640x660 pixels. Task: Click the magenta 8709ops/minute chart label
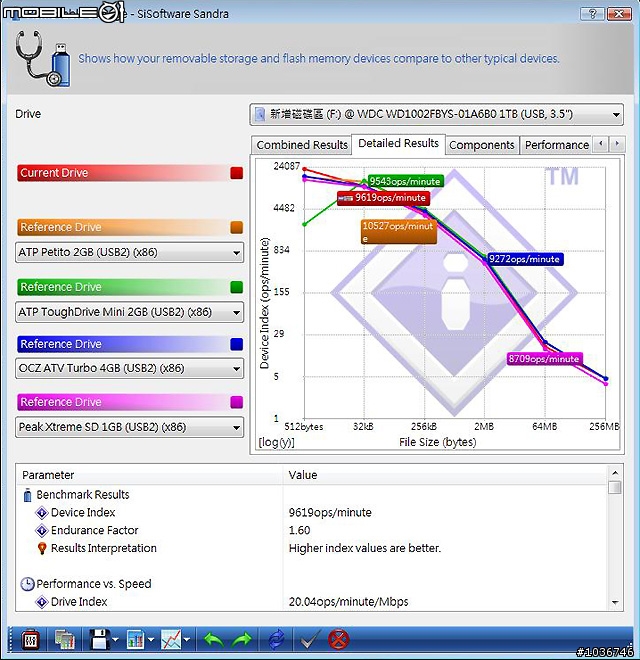tap(544, 359)
